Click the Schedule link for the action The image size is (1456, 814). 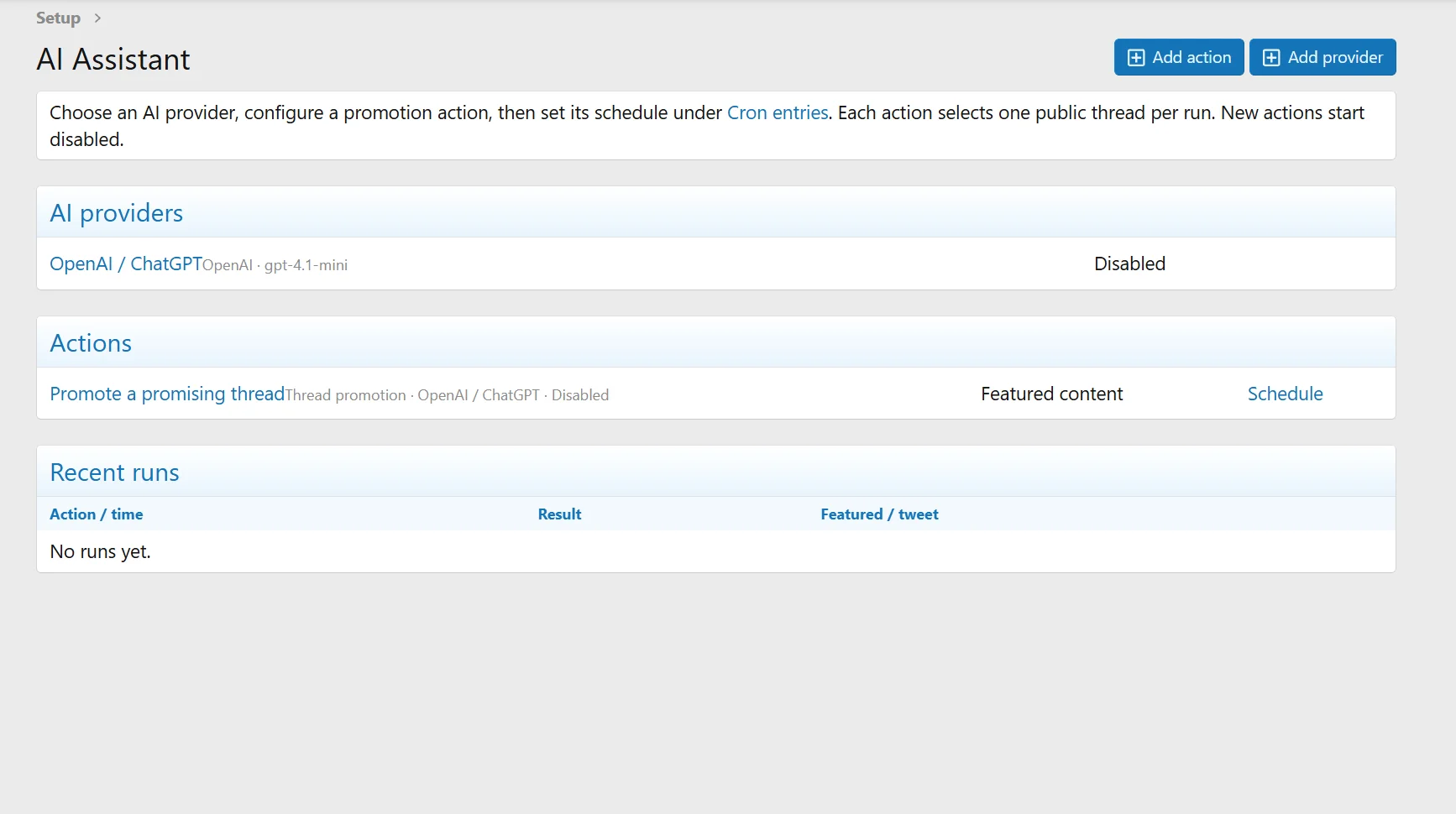(1285, 394)
